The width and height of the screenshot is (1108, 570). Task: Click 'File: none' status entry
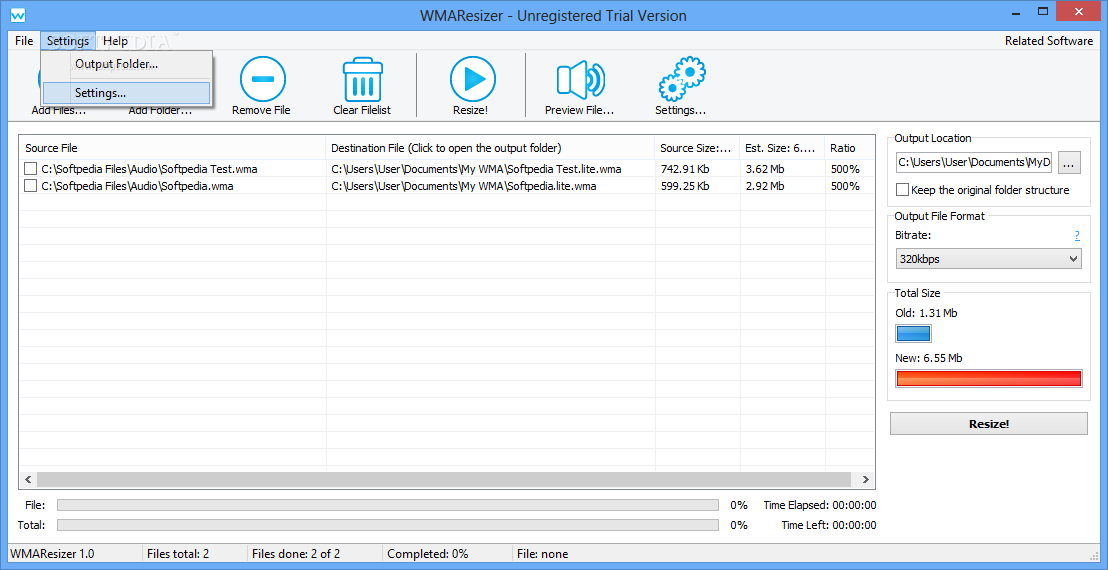(x=543, y=554)
